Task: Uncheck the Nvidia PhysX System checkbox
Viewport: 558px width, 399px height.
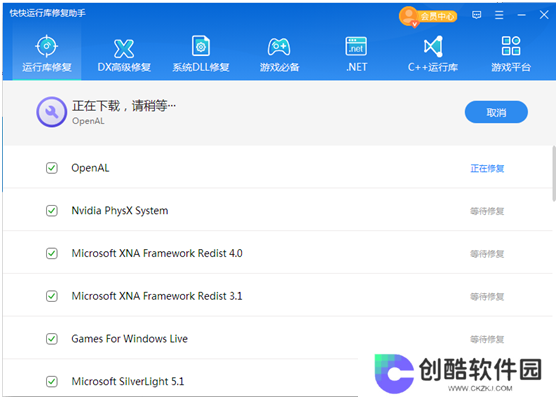Action: click(x=52, y=210)
